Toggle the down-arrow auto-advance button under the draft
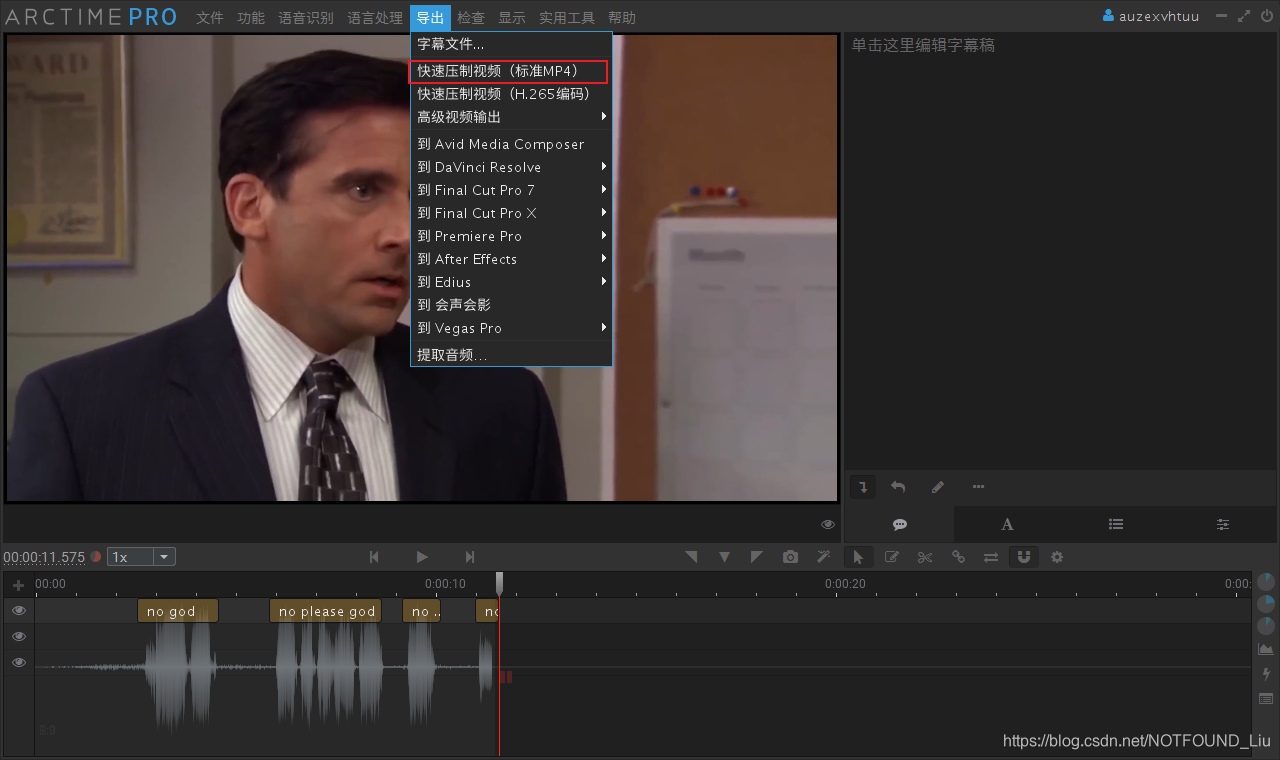The height and width of the screenshot is (760, 1280). point(864,487)
